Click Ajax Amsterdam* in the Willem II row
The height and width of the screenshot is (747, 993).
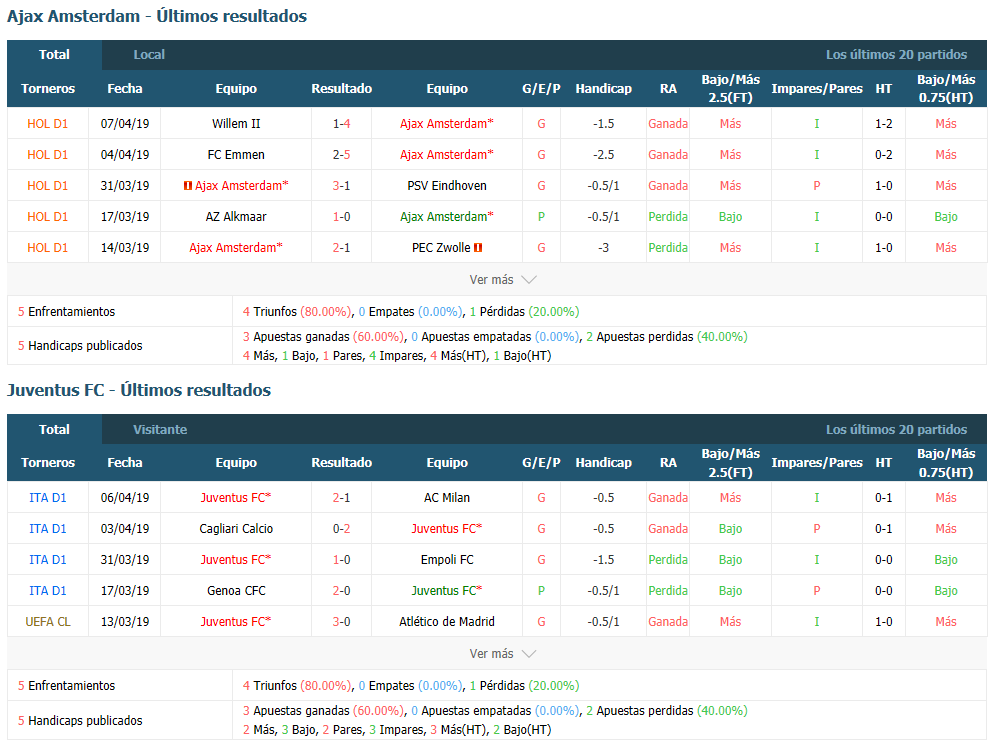(446, 123)
